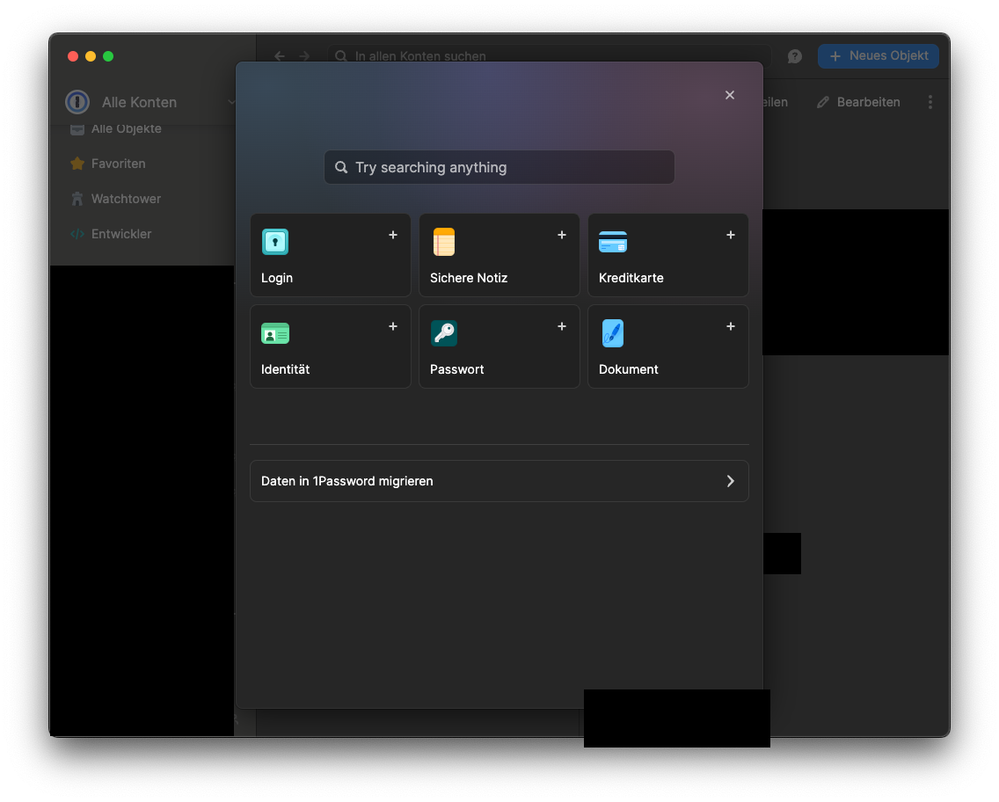Click the Login lock icon

[x=275, y=242]
